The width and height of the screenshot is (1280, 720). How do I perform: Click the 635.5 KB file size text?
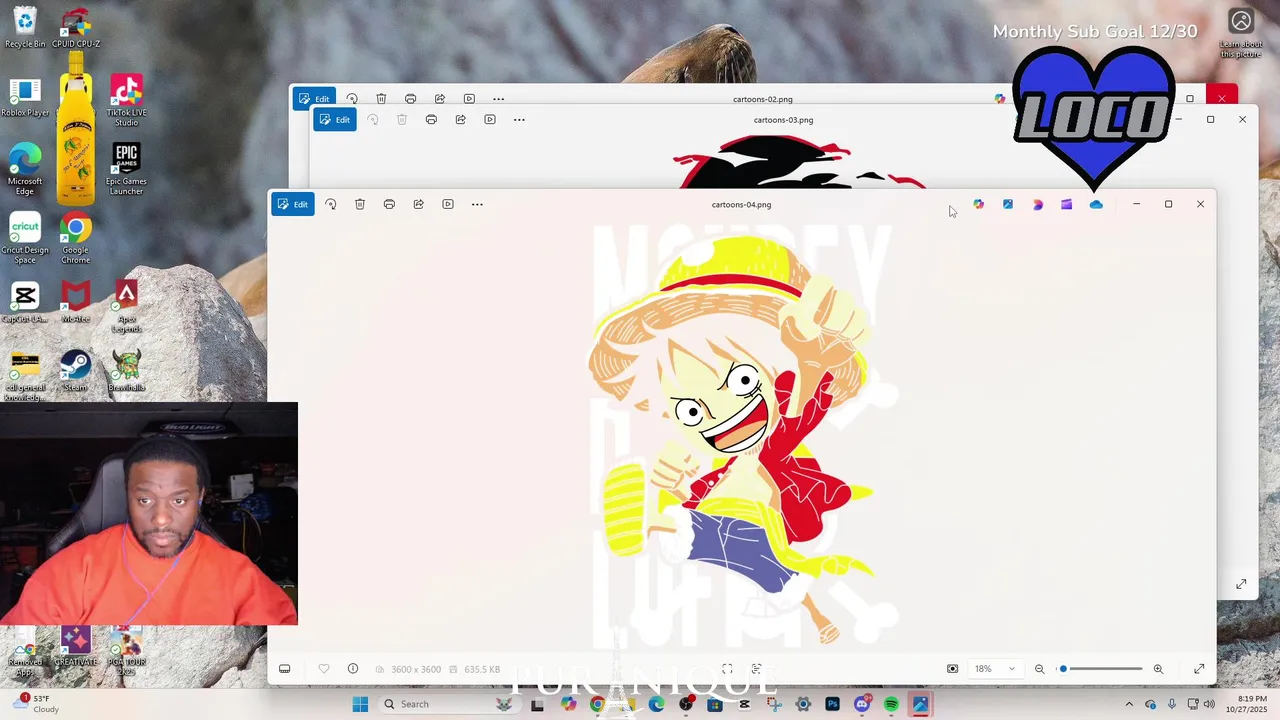point(482,669)
